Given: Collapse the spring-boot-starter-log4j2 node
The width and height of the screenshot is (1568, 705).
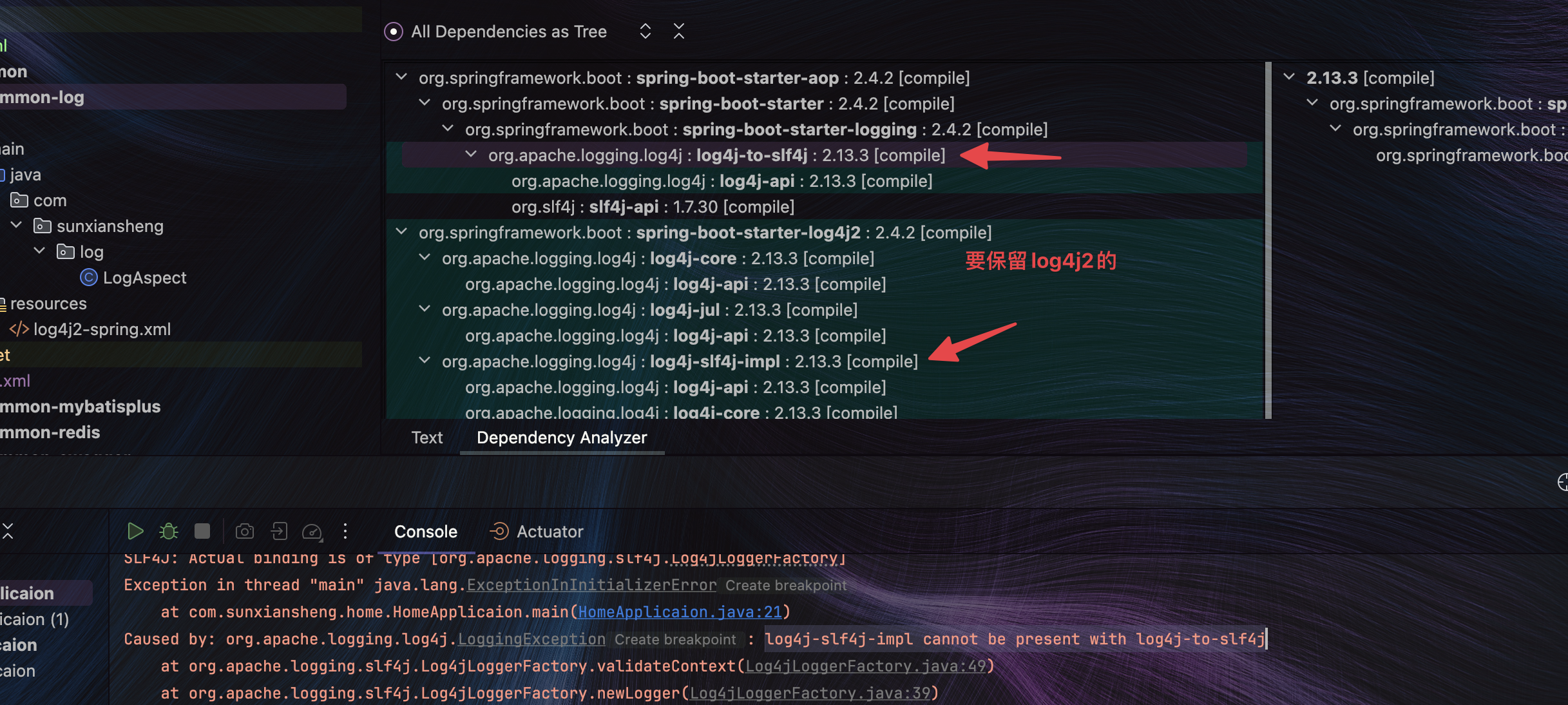Looking at the screenshot, I should point(401,232).
